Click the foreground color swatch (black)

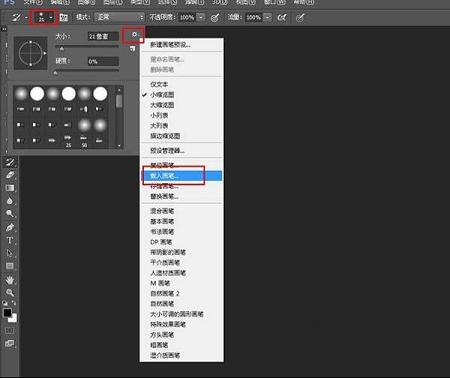click(7, 313)
